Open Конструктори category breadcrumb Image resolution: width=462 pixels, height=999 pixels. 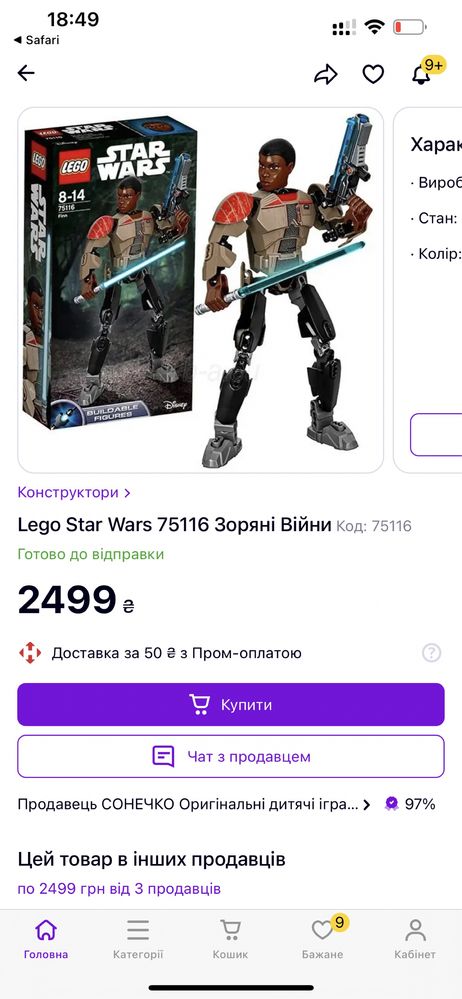tap(74, 492)
